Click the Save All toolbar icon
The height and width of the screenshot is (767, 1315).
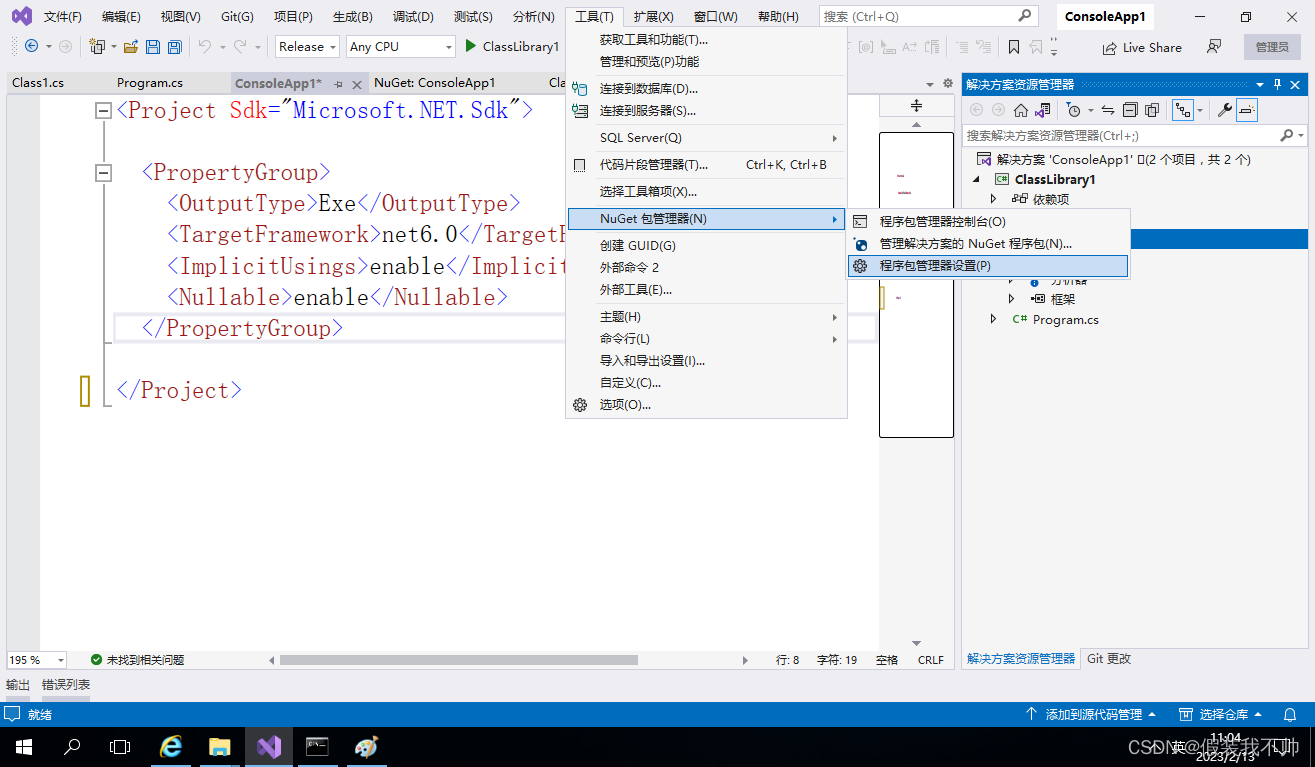pyautogui.click(x=175, y=47)
